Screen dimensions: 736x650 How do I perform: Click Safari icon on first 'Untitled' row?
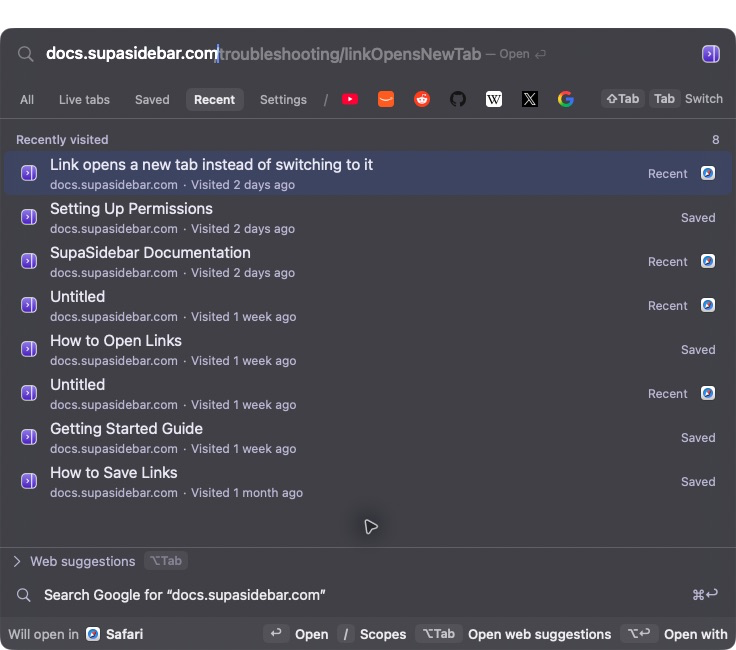click(708, 305)
